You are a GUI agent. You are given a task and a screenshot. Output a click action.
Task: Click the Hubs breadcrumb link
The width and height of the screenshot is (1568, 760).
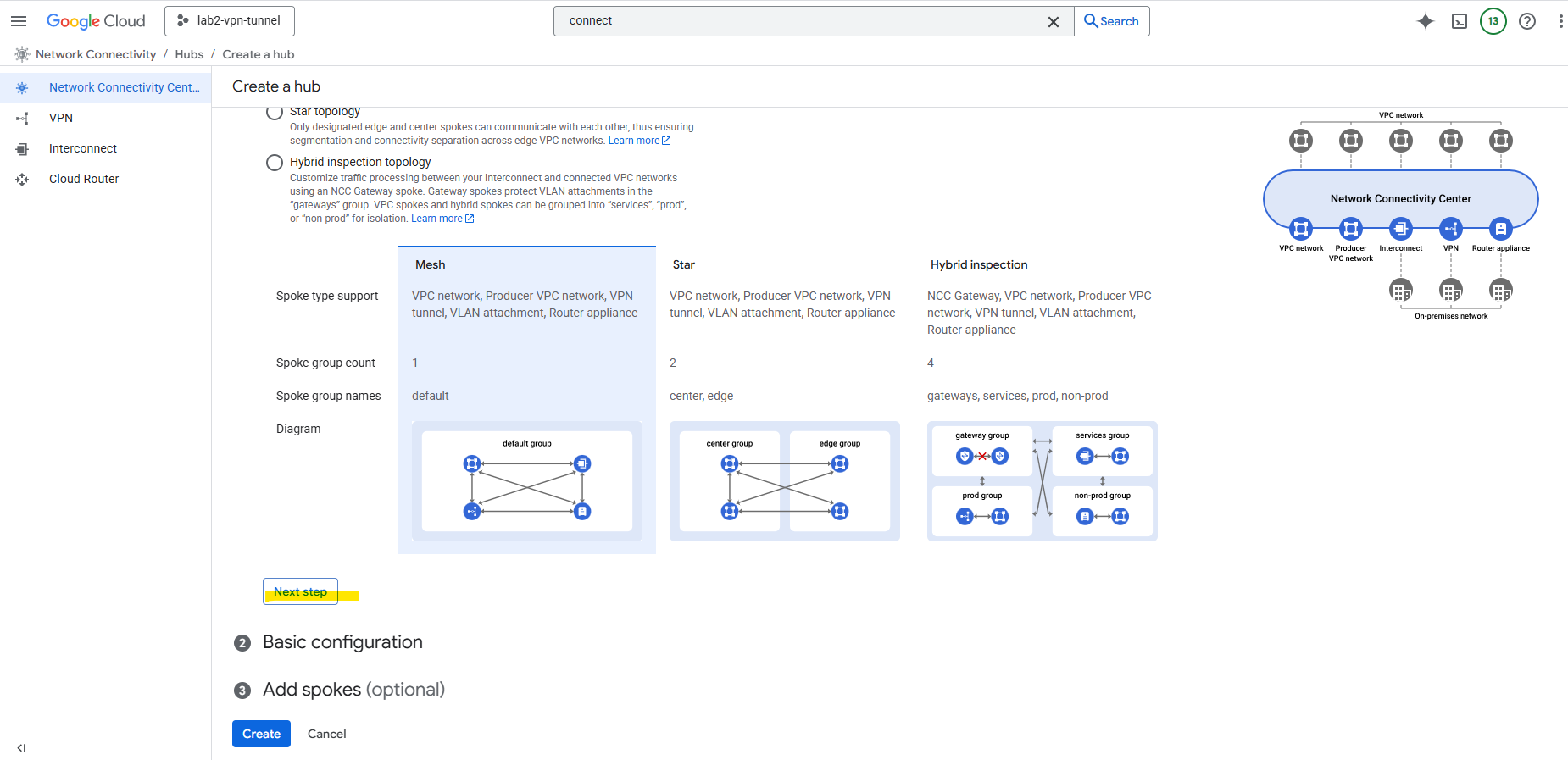[x=189, y=54]
